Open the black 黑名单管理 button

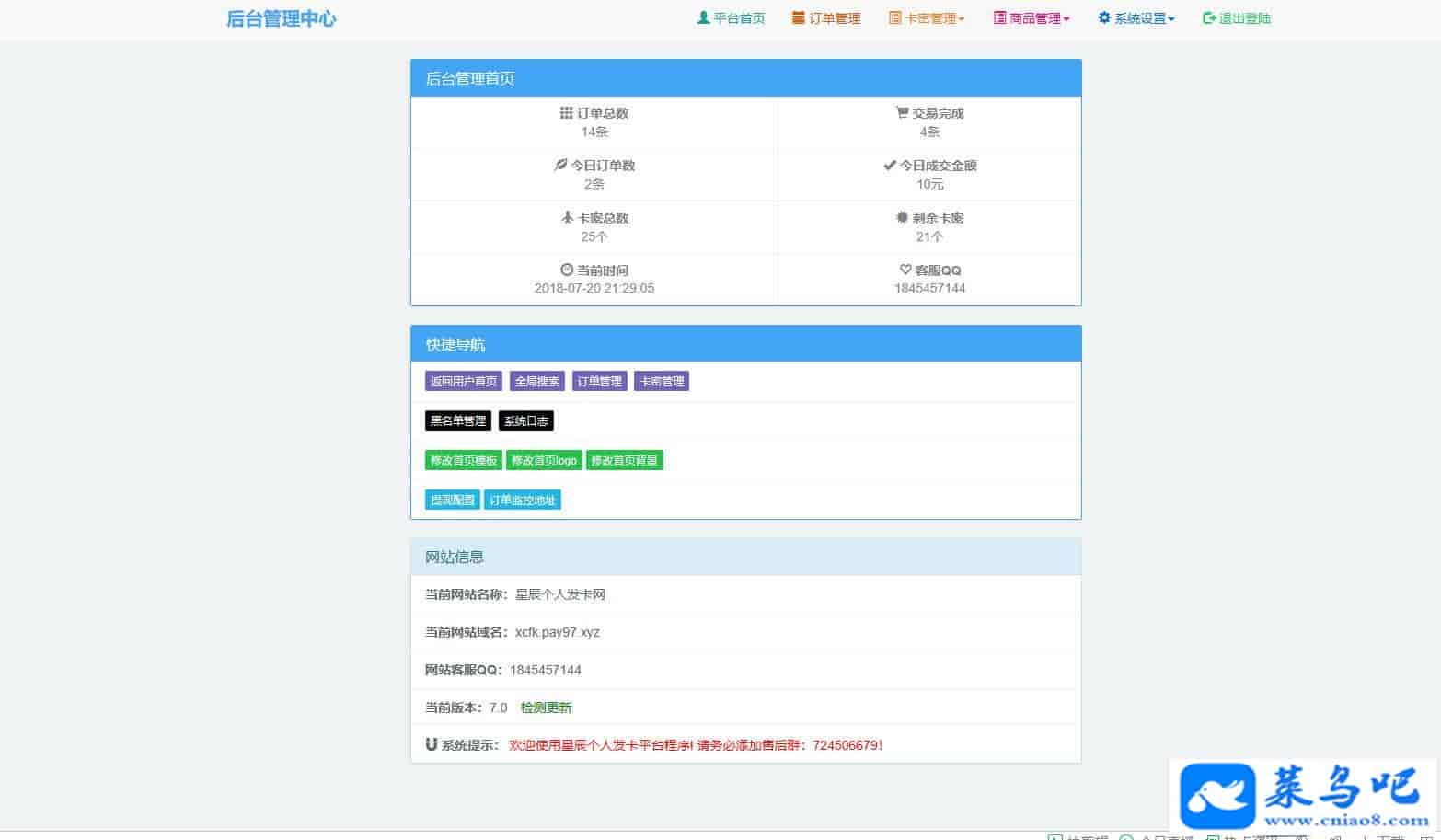tap(458, 421)
